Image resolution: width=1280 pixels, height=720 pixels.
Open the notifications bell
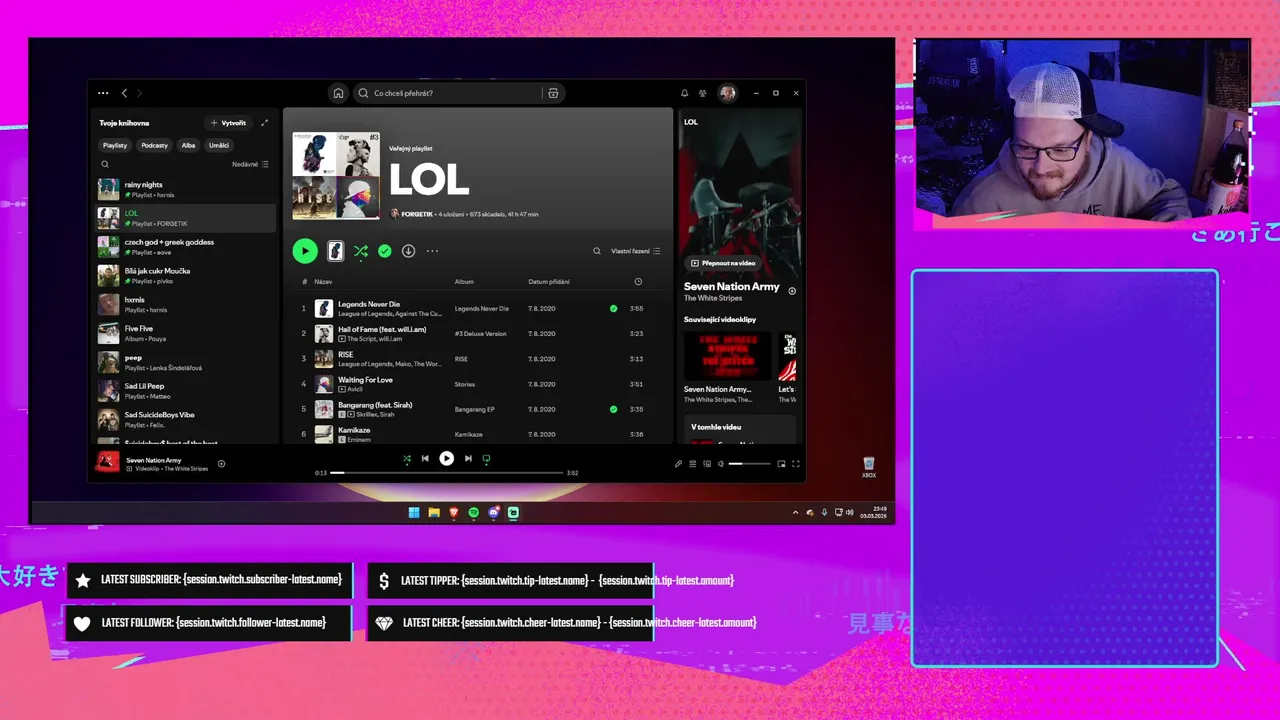[x=685, y=93]
